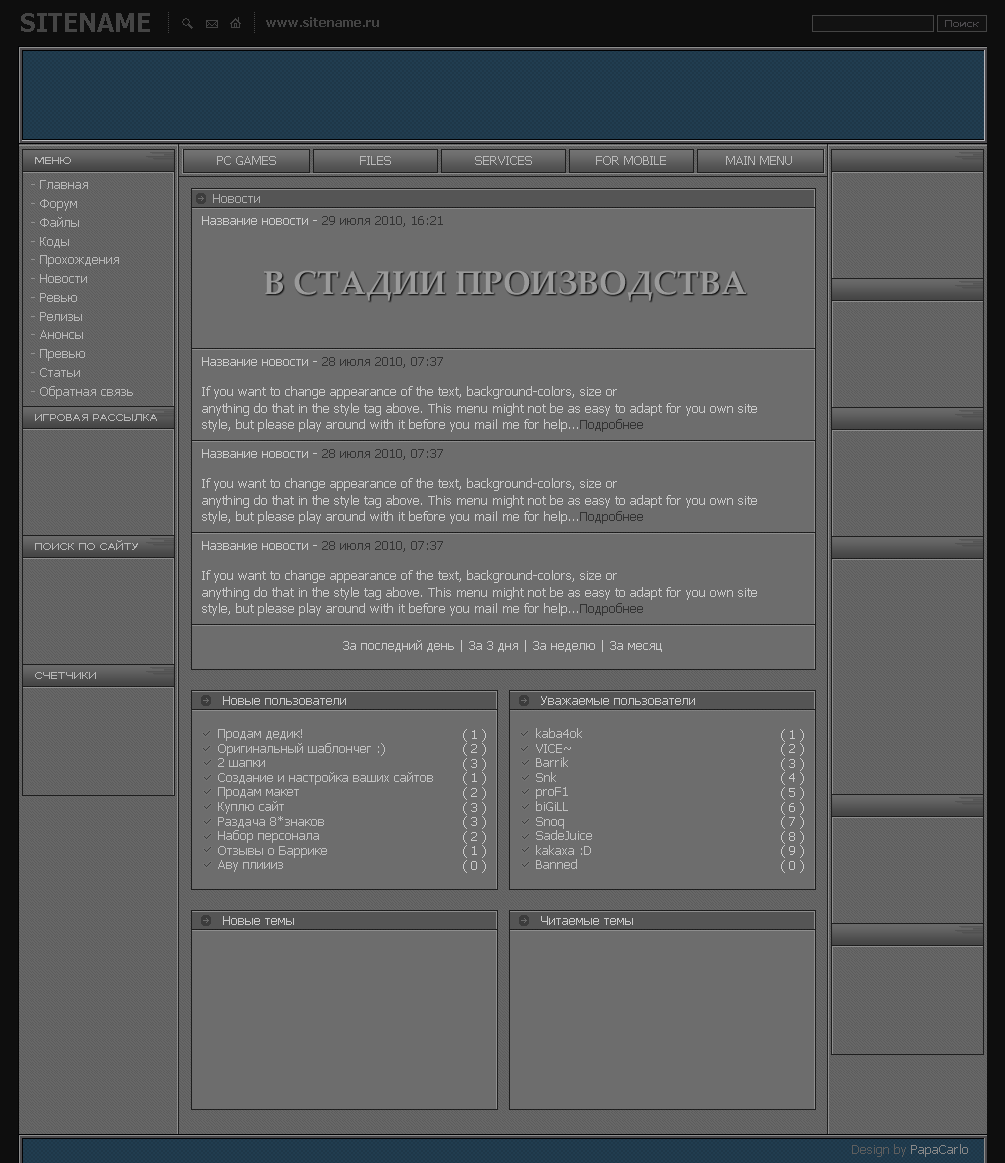Open mail via the envelope icon
Viewport: 1005px width, 1163px height.
pos(211,23)
